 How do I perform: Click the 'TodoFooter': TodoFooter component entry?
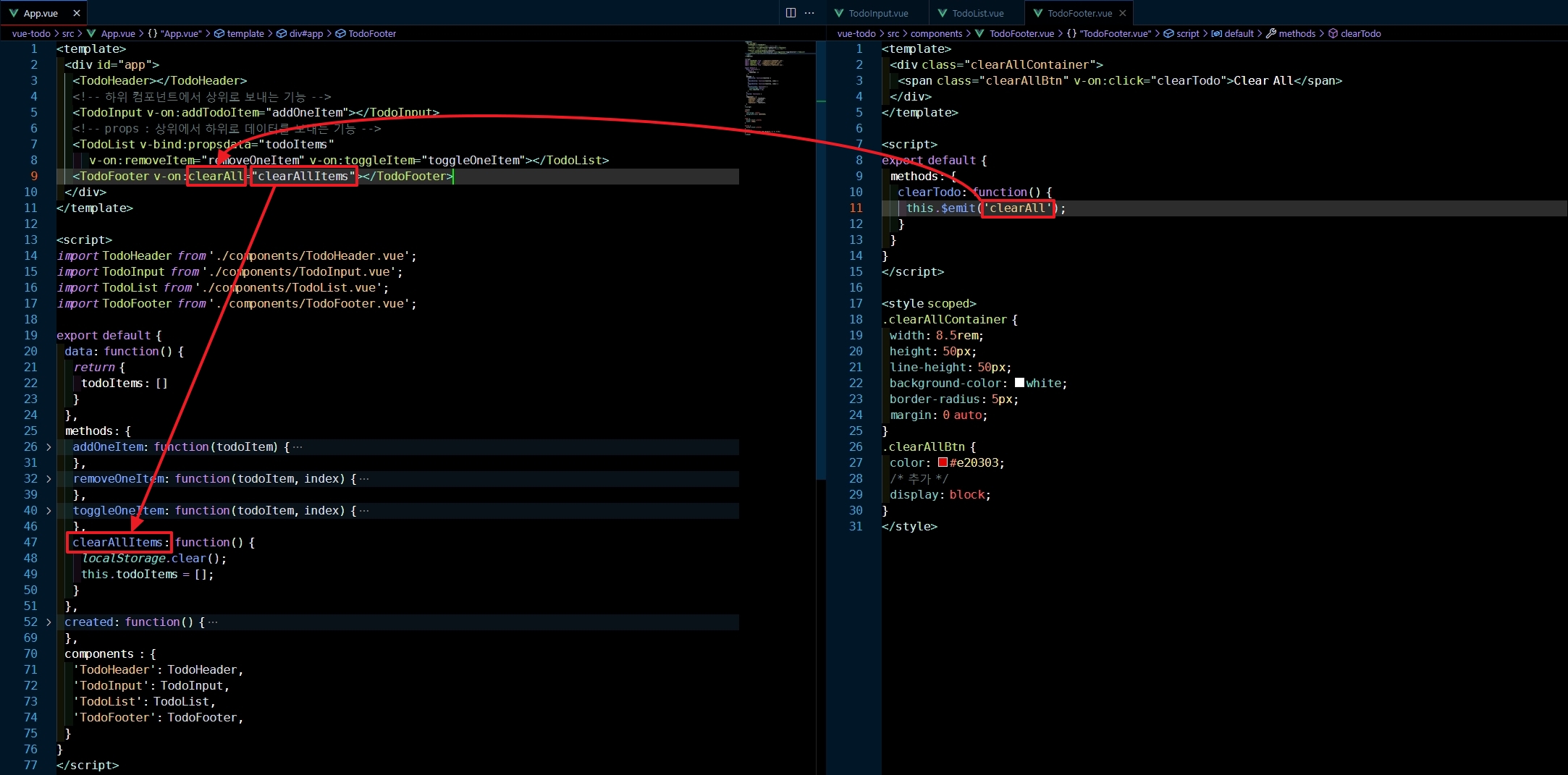(x=158, y=717)
